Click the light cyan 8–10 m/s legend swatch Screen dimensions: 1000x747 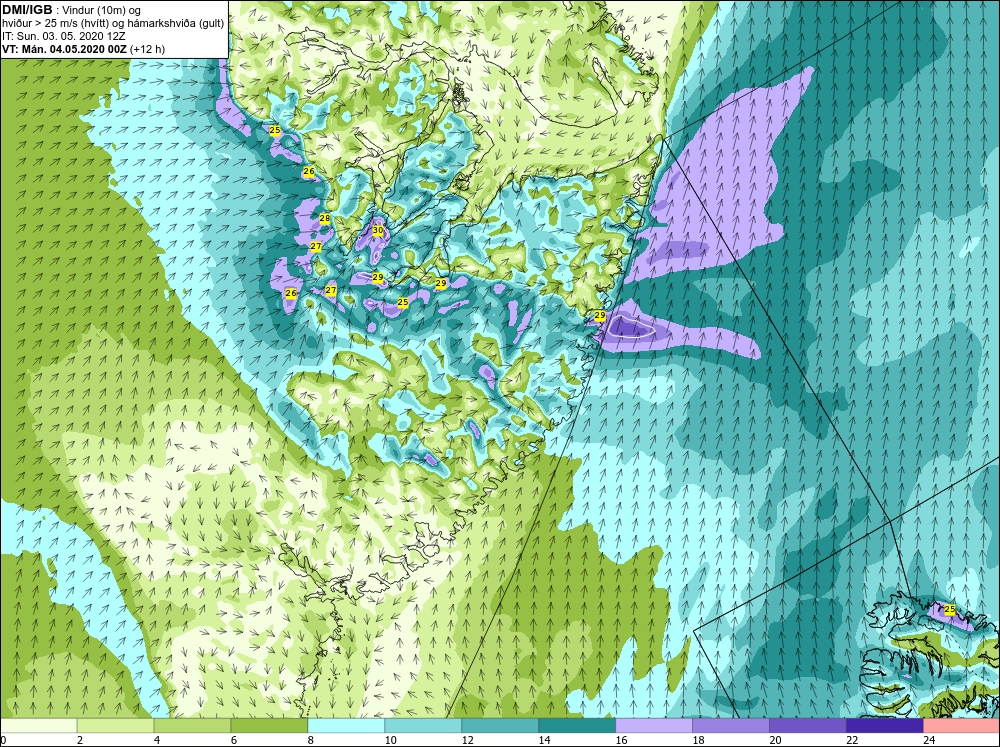(x=346, y=726)
